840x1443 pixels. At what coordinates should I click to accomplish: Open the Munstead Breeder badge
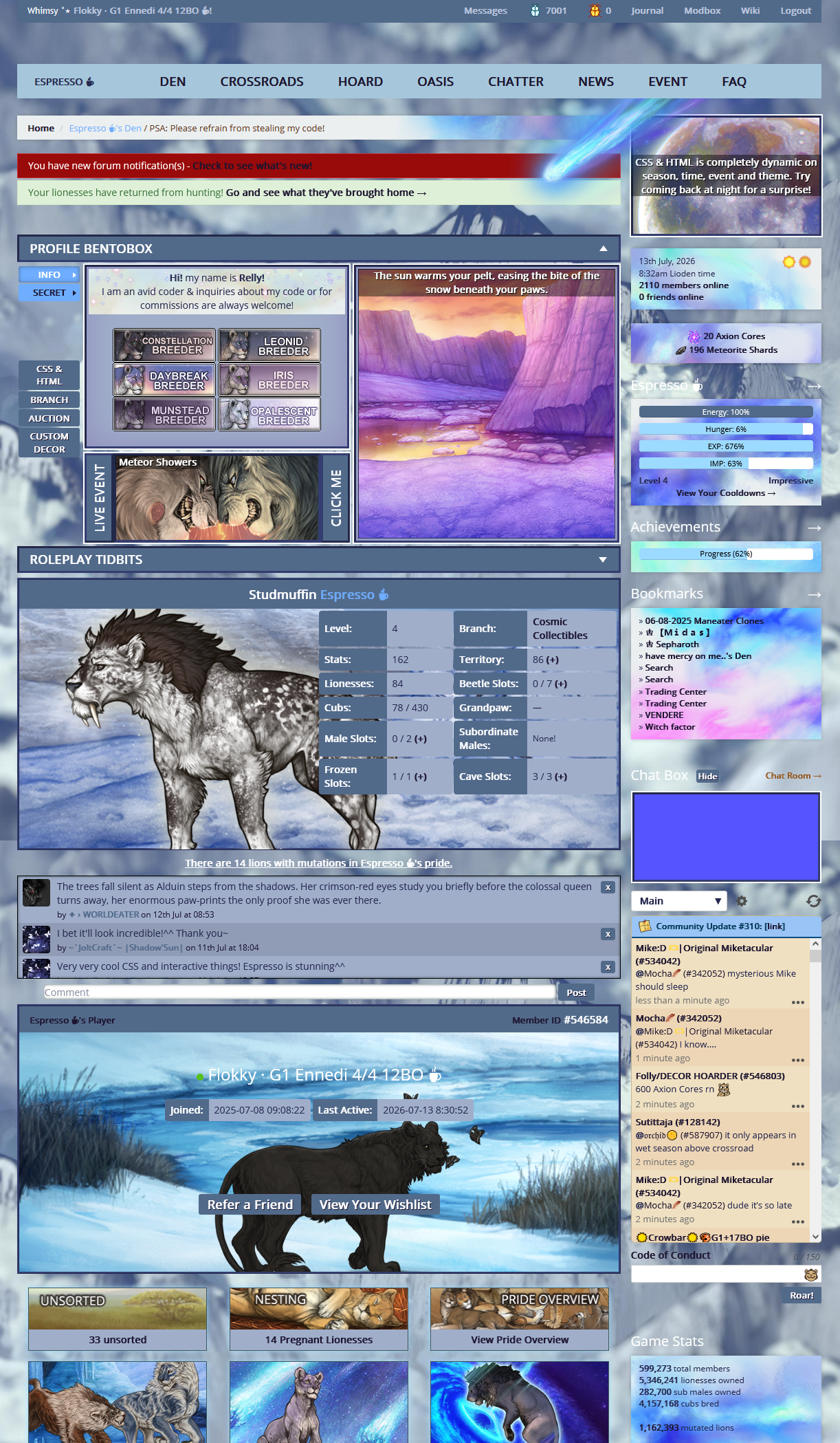pos(164,414)
